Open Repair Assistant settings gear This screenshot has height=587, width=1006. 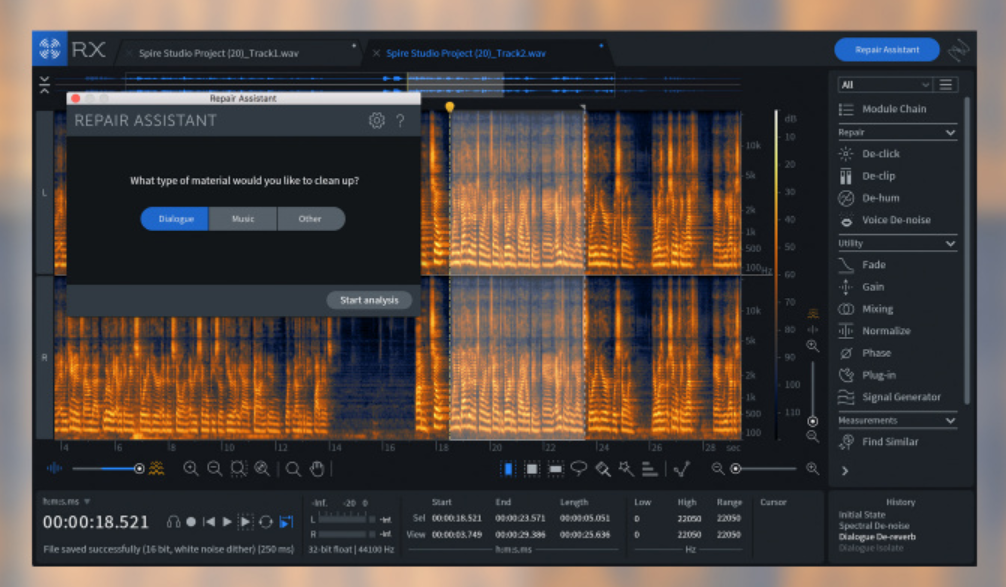coord(377,120)
